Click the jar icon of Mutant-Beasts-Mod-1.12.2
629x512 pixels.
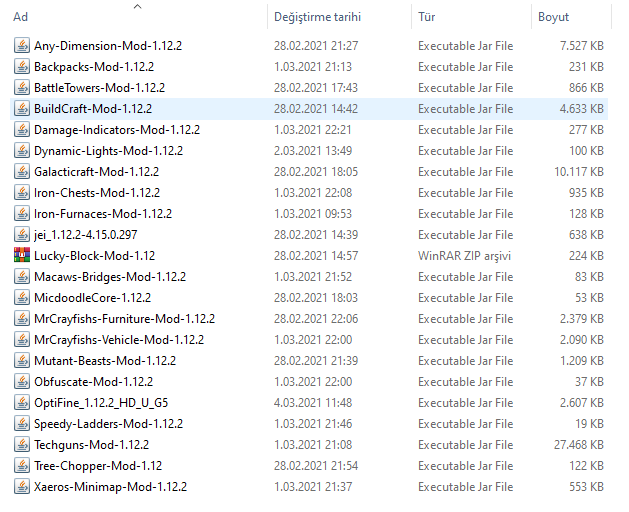[x=22, y=360]
